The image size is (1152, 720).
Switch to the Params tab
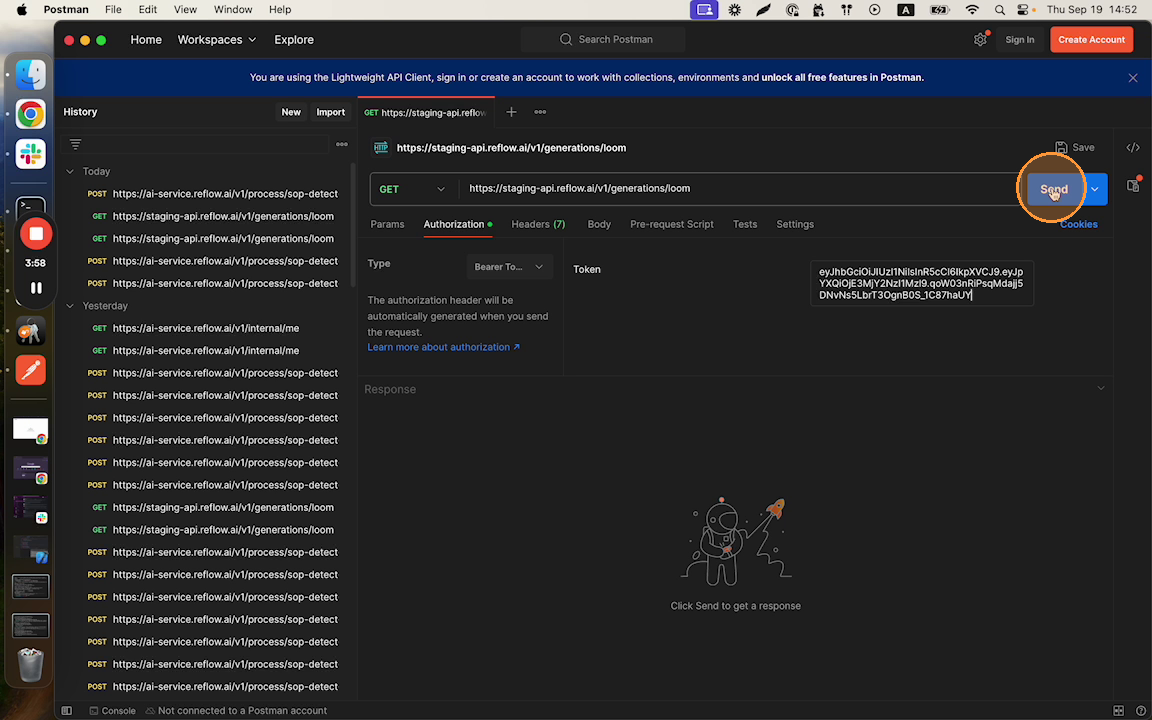[387, 224]
